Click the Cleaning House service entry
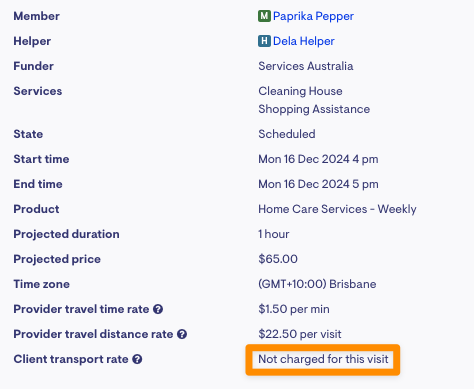Viewport: 474px width, 389px height. 300,91
